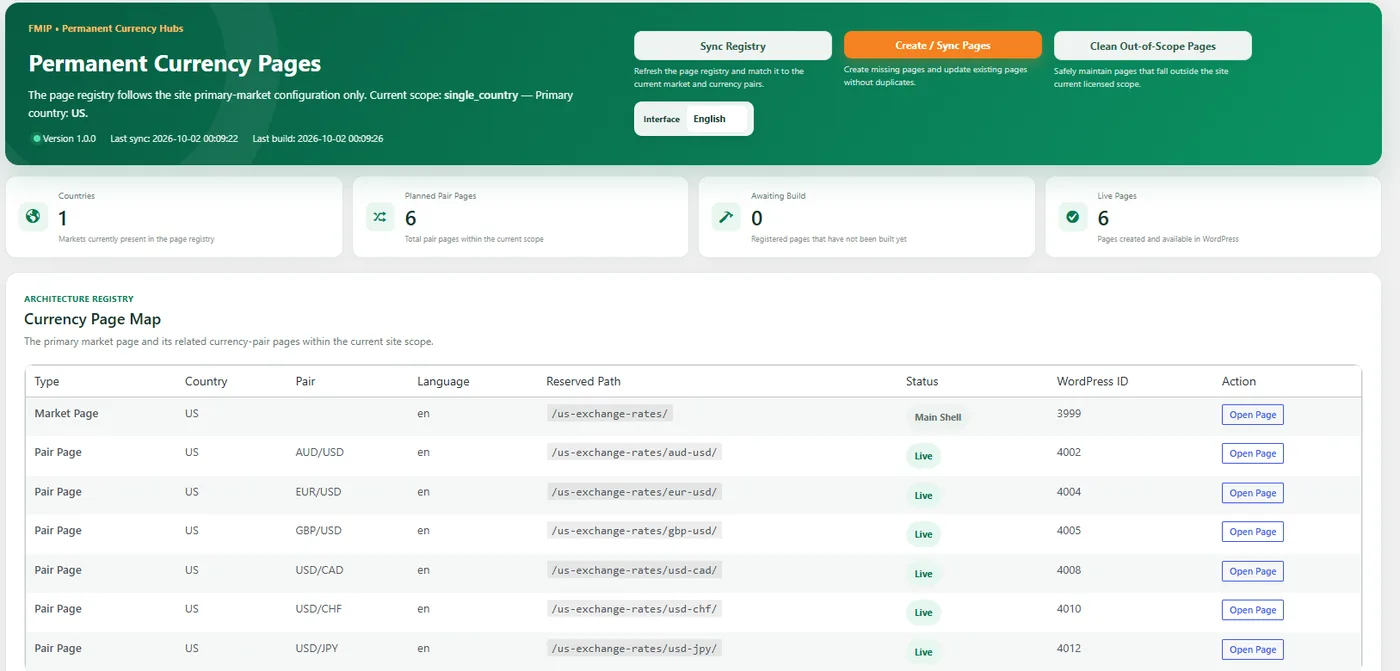Open Page for the USD/JPY pair
This screenshot has width=1400, height=671.
[x=1253, y=650]
